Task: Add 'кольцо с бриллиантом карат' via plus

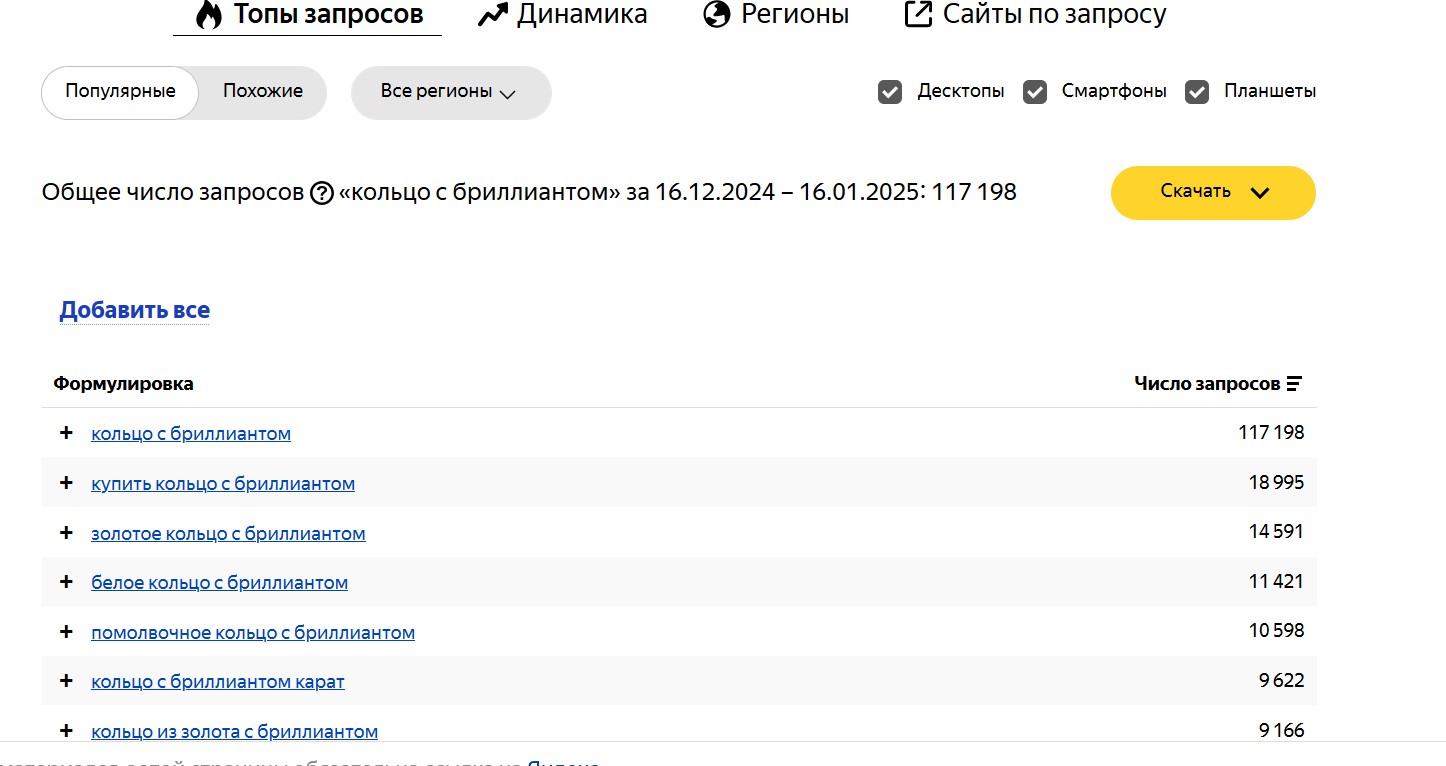Action: 66,681
